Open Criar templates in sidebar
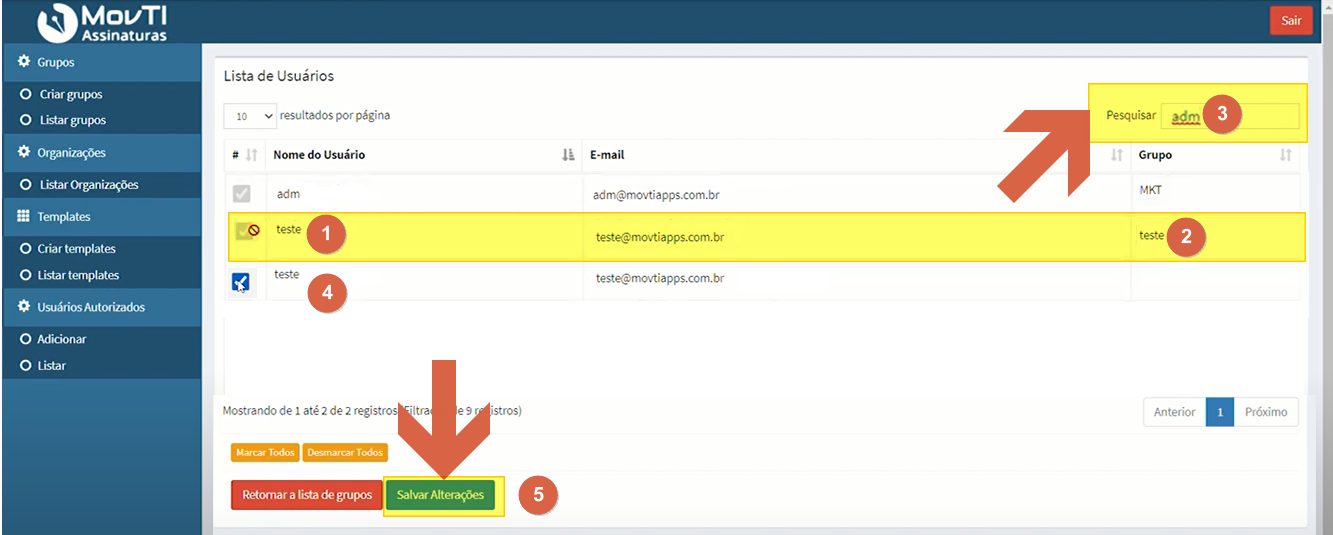This screenshot has height=535, width=1333. point(77,249)
